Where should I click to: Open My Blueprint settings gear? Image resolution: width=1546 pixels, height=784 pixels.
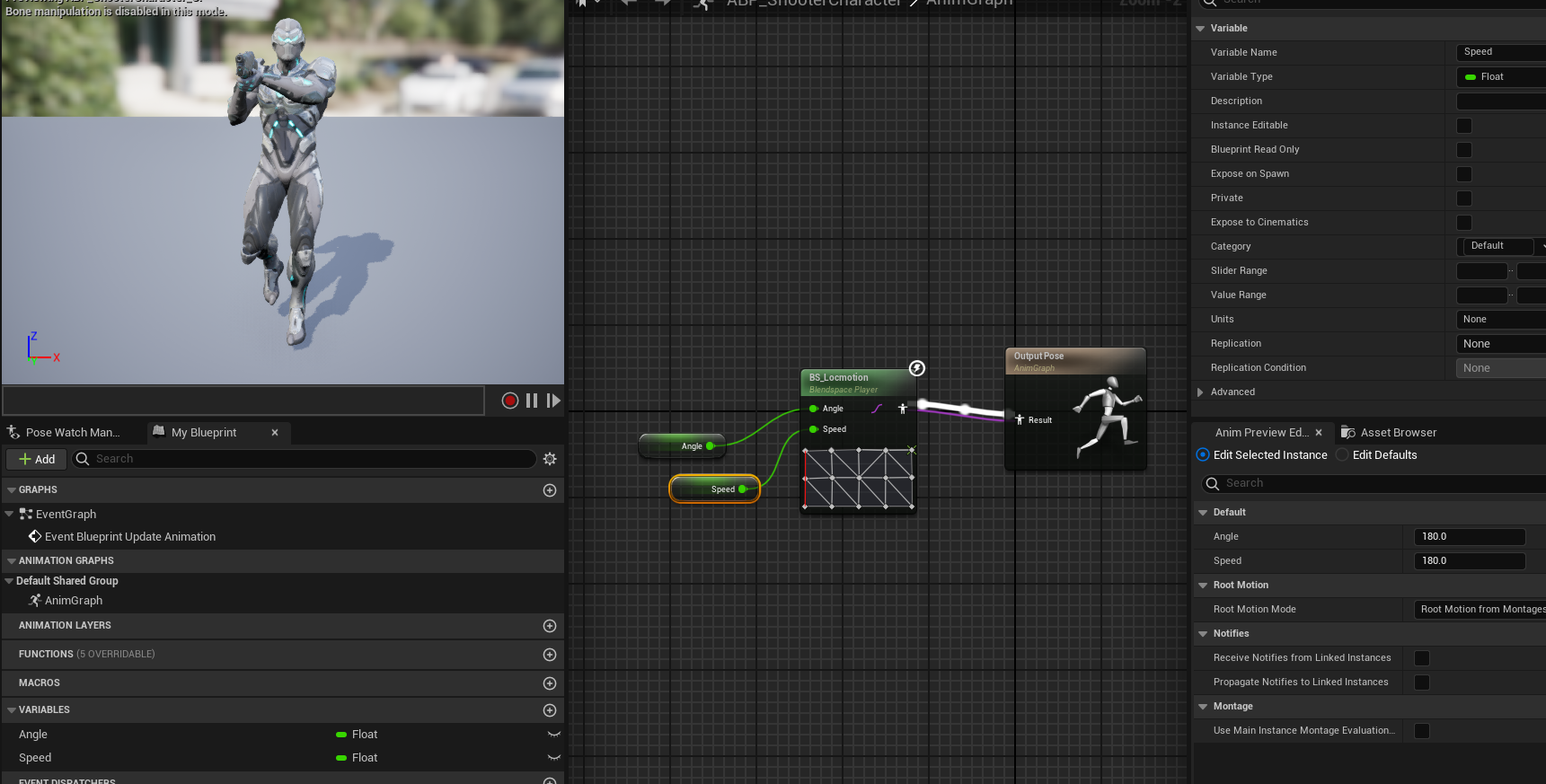tap(550, 459)
